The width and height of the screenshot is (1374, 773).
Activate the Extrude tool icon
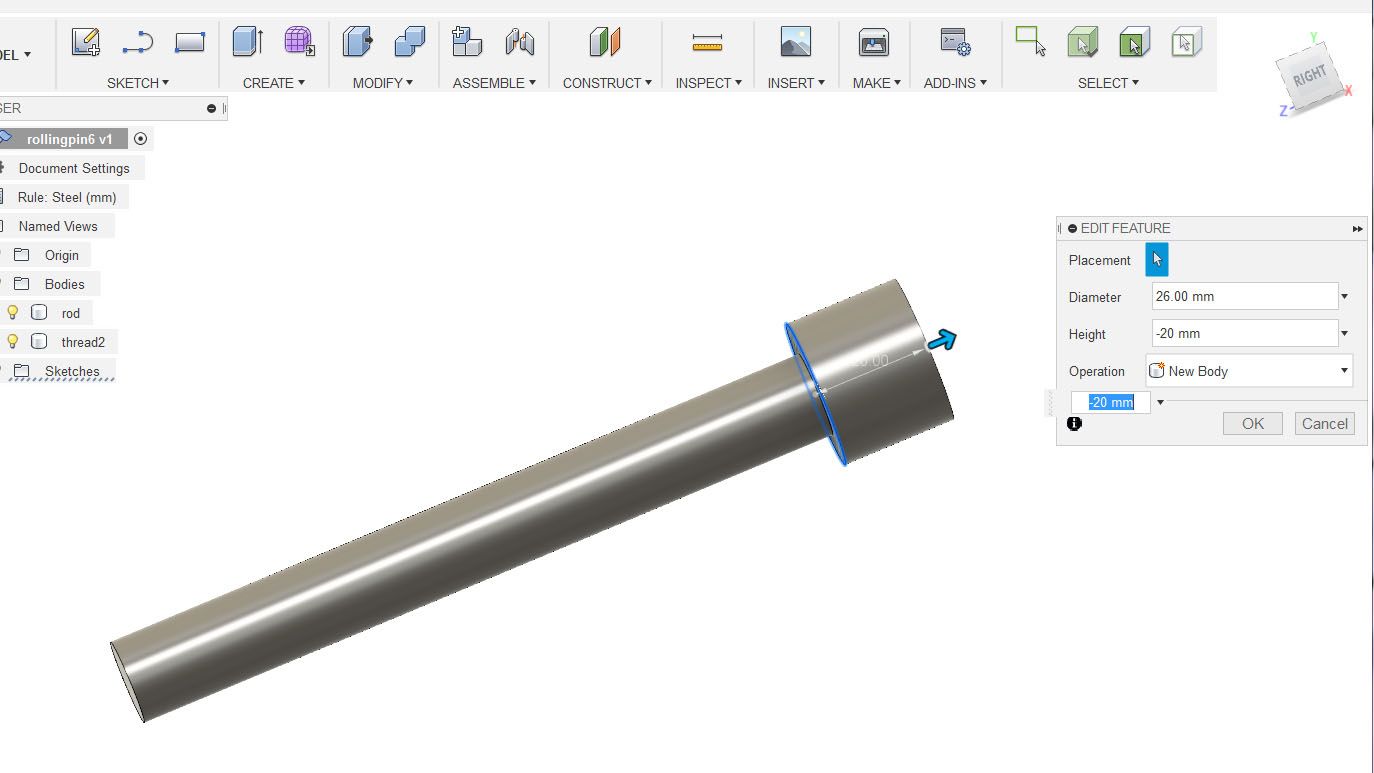coord(248,41)
